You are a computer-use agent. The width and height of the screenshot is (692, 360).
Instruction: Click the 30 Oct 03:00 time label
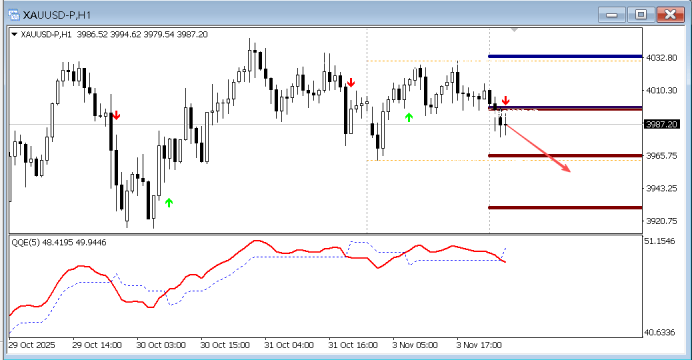point(161,345)
